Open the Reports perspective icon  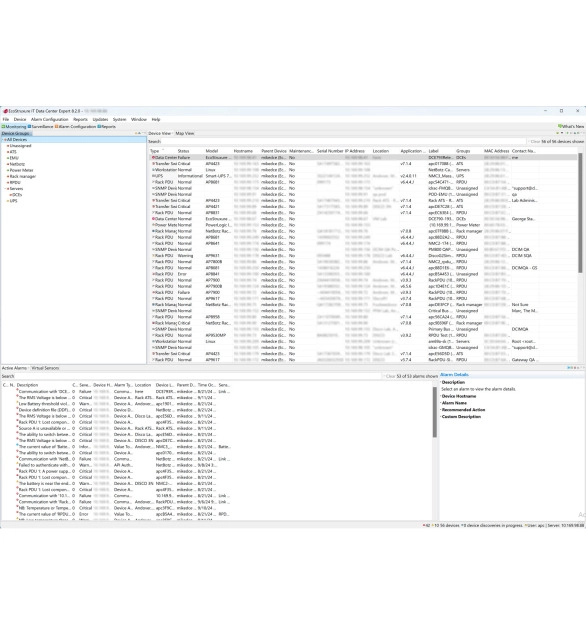[x=99, y=127]
